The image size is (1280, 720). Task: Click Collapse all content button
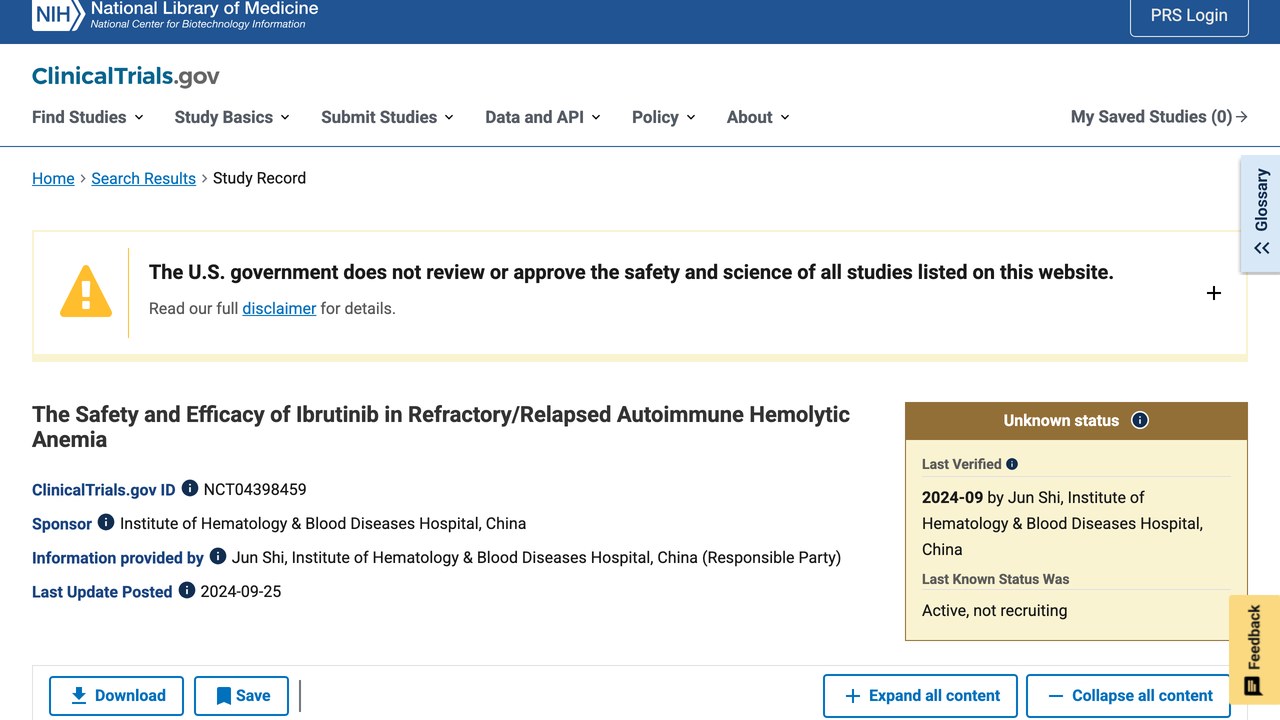point(1128,696)
